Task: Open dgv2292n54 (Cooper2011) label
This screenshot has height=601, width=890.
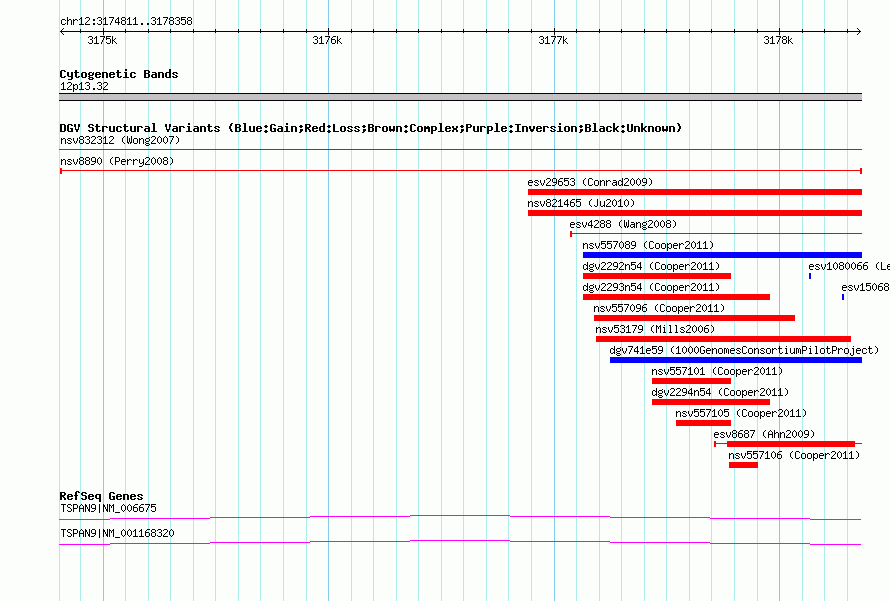Action: click(651, 266)
